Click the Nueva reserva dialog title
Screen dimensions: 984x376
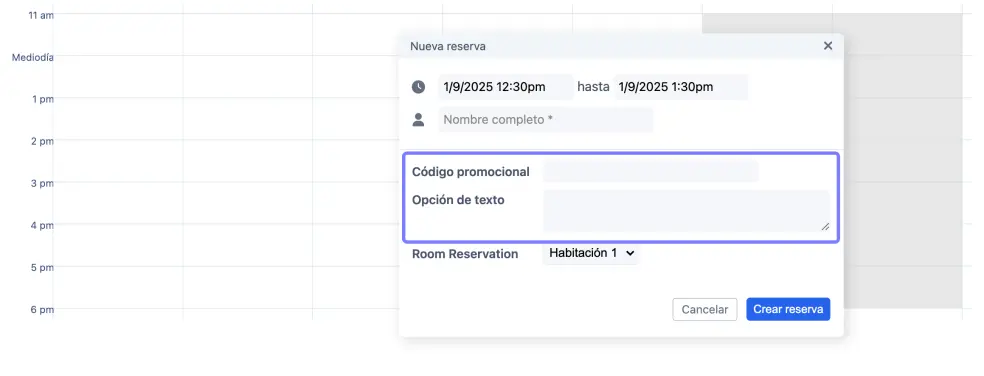447,46
